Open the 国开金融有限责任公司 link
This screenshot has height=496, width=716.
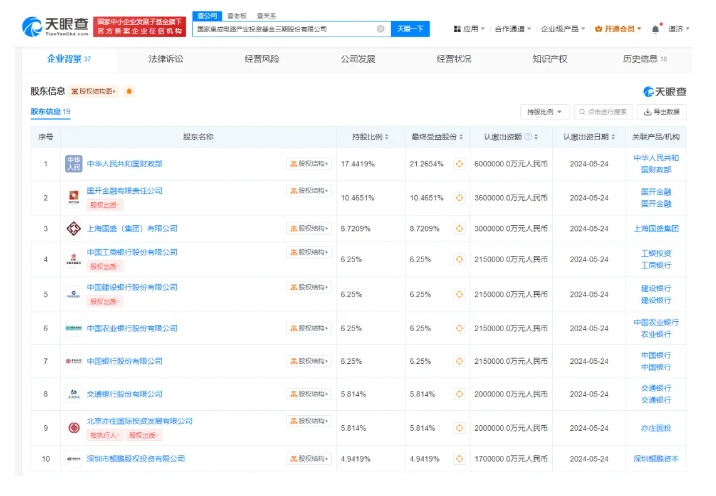coord(125,190)
